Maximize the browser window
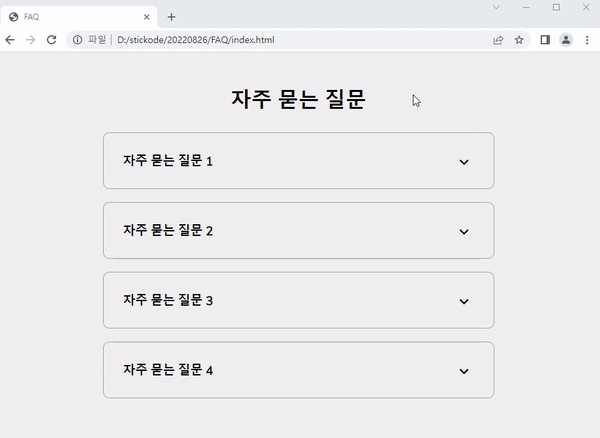Image resolution: width=600 pixels, height=438 pixels. (x=556, y=7)
